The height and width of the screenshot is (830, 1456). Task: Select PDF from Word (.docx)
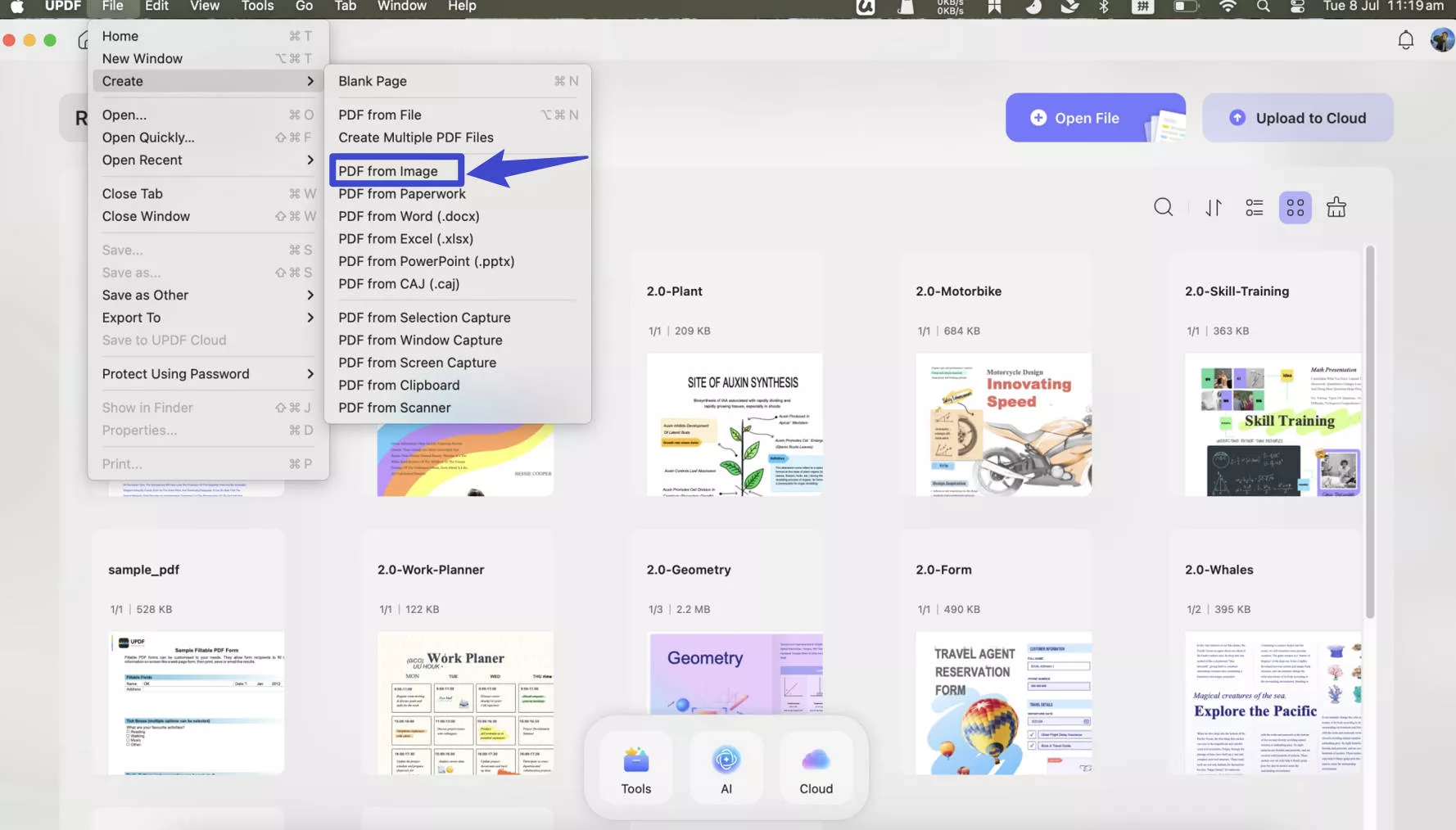coord(458,216)
